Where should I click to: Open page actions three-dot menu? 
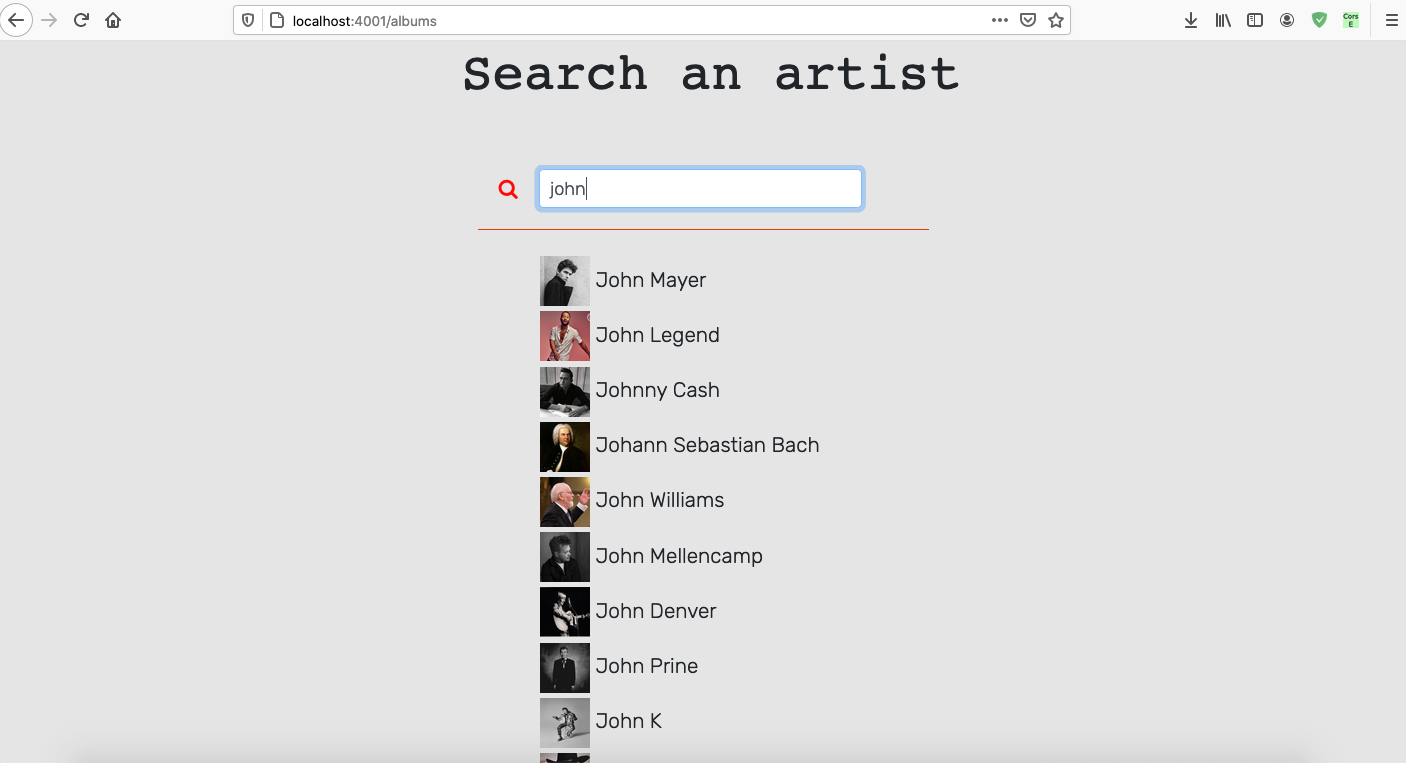click(x=1000, y=20)
